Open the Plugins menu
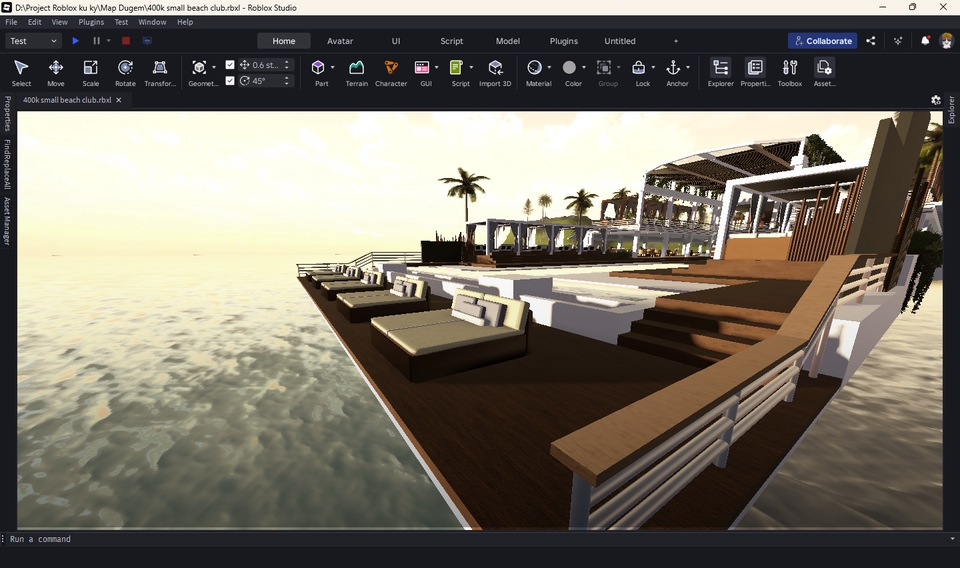This screenshot has width=960, height=568. (x=91, y=22)
